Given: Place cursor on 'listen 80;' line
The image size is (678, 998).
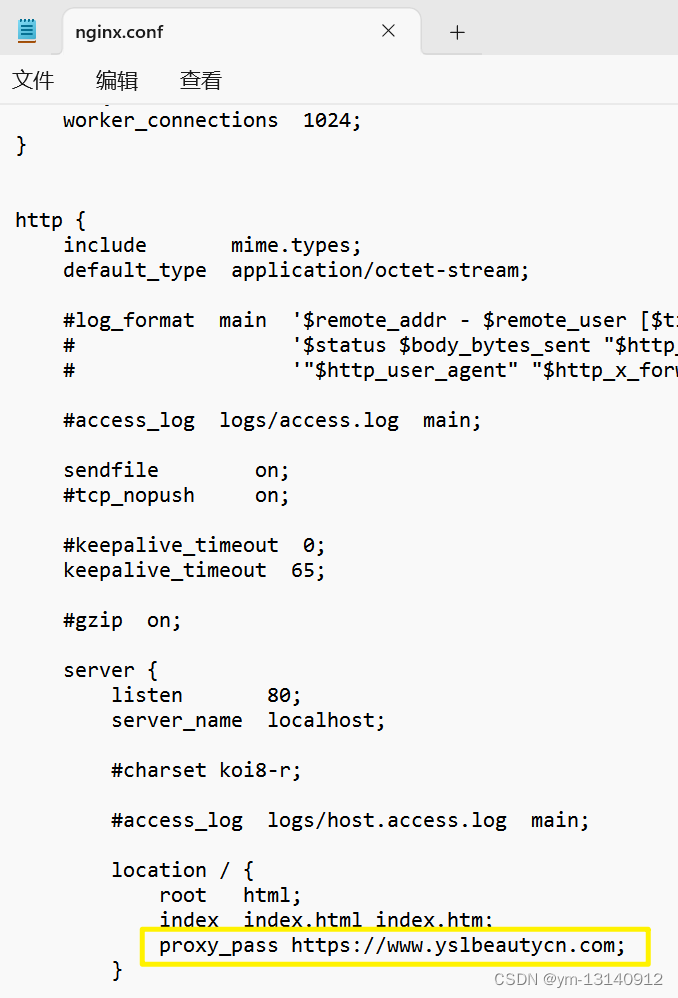Looking at the screenshot, I should click(206, 695).
